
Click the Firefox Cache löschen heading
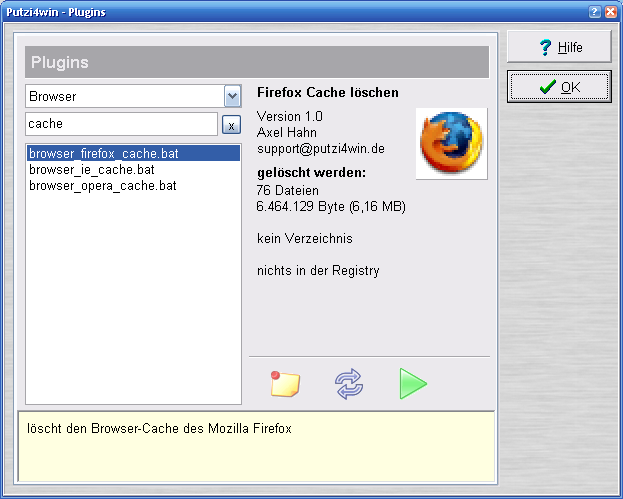pos(328,93)
